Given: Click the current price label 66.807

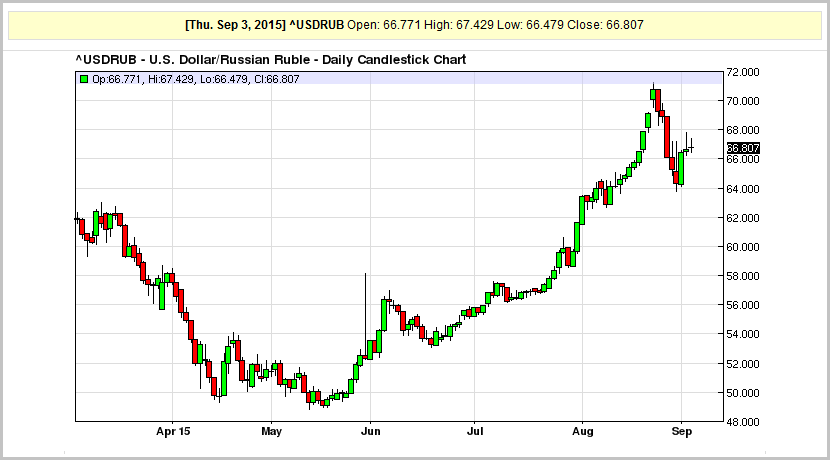Looking at the screenshot, I should 743,148.
